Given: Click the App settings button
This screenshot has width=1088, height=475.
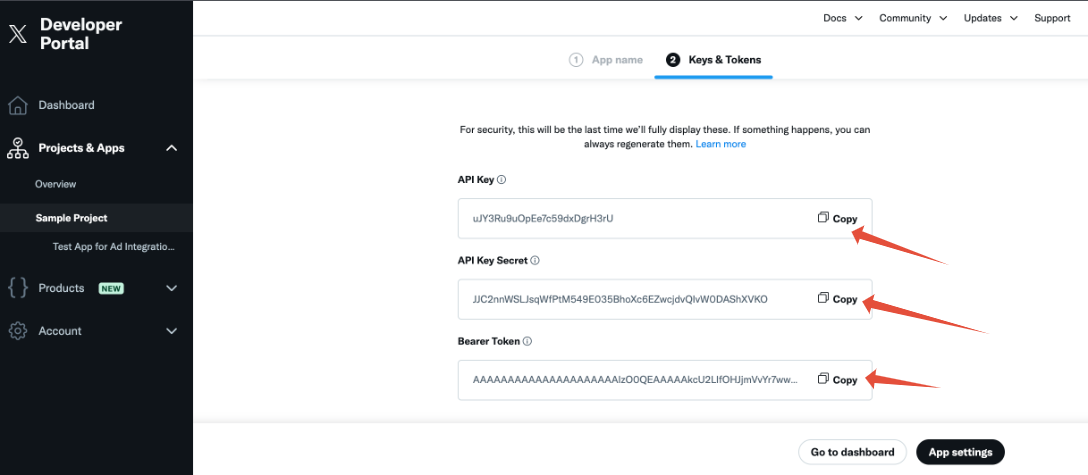Looking at the screenshot, I should click(960, 452).
